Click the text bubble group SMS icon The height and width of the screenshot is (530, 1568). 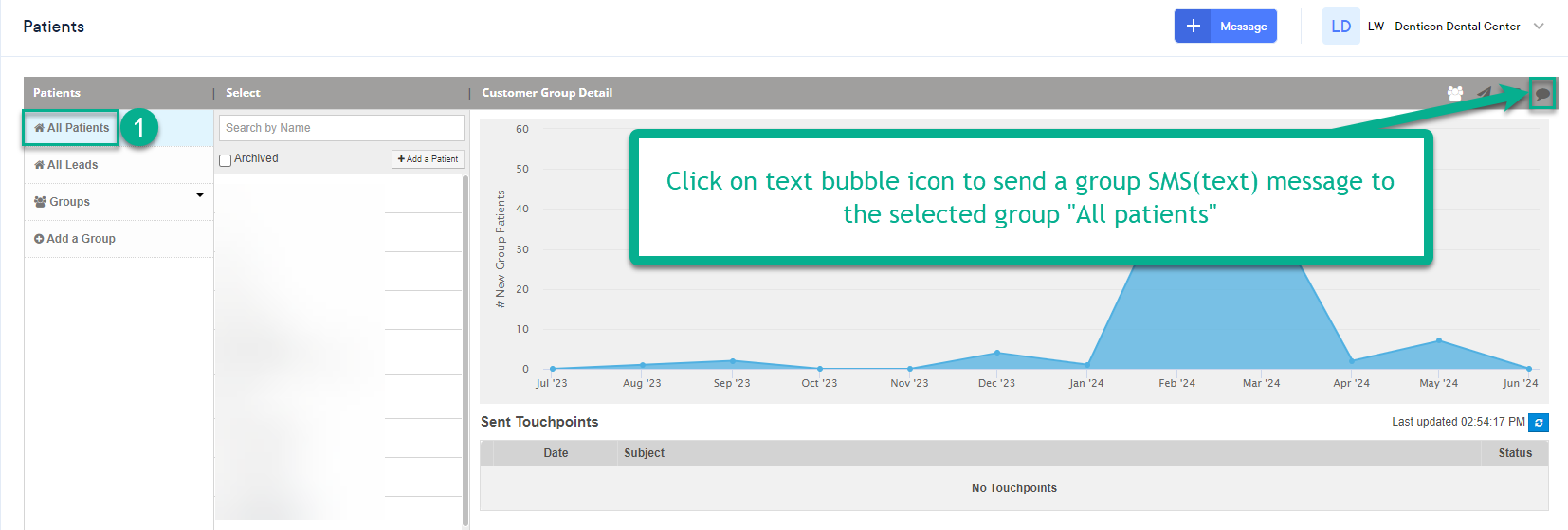pos(1542,93)
